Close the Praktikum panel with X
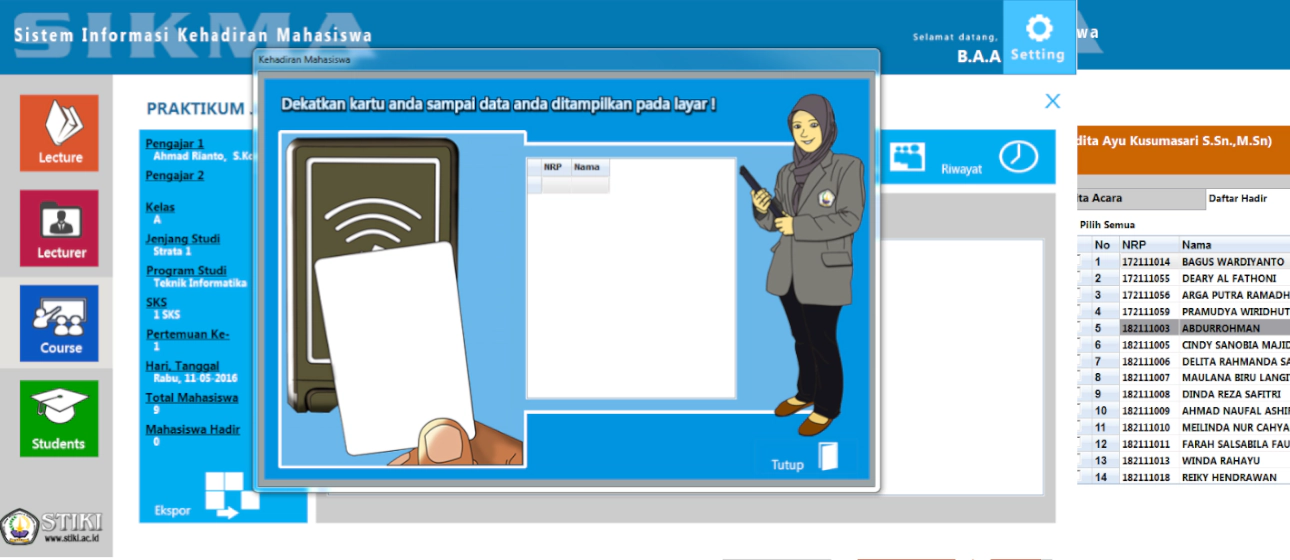 point(1052,101)
